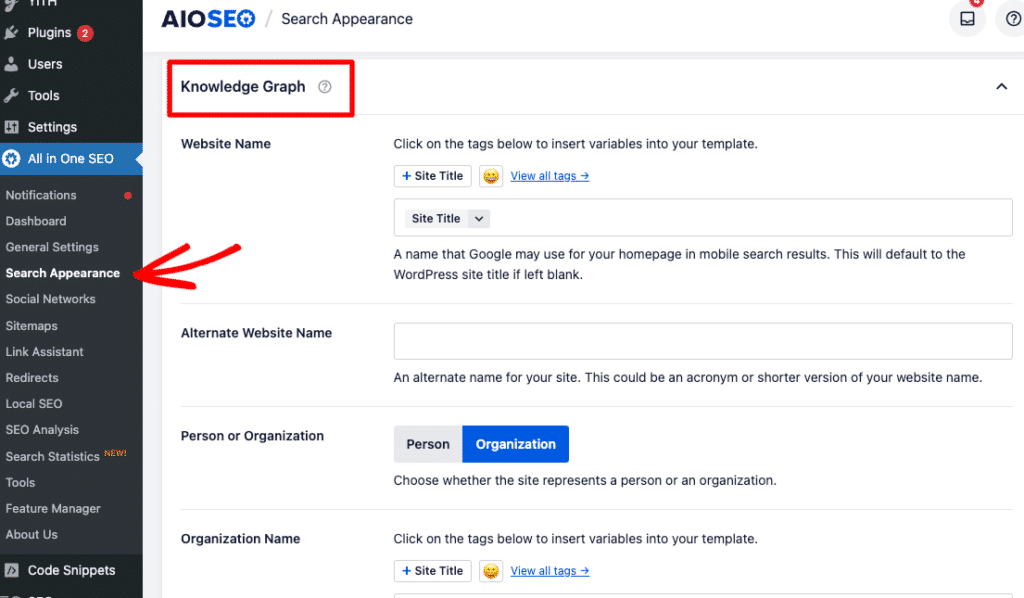This screenshot has width=1024, height=598.
Task: Go to Redirects in AIOSEO menu
Action: (x=32, y=378)
